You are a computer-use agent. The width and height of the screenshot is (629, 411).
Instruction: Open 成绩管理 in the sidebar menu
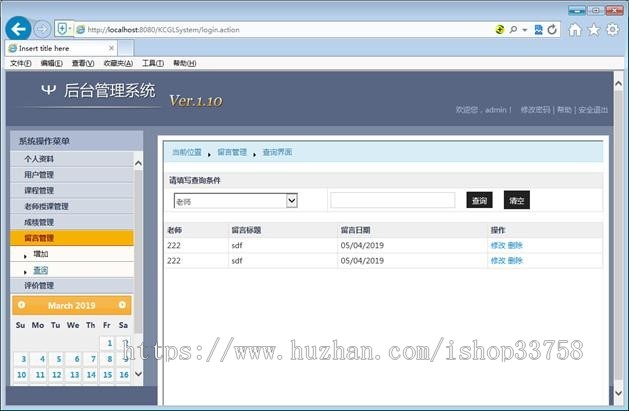coord(72,222)
